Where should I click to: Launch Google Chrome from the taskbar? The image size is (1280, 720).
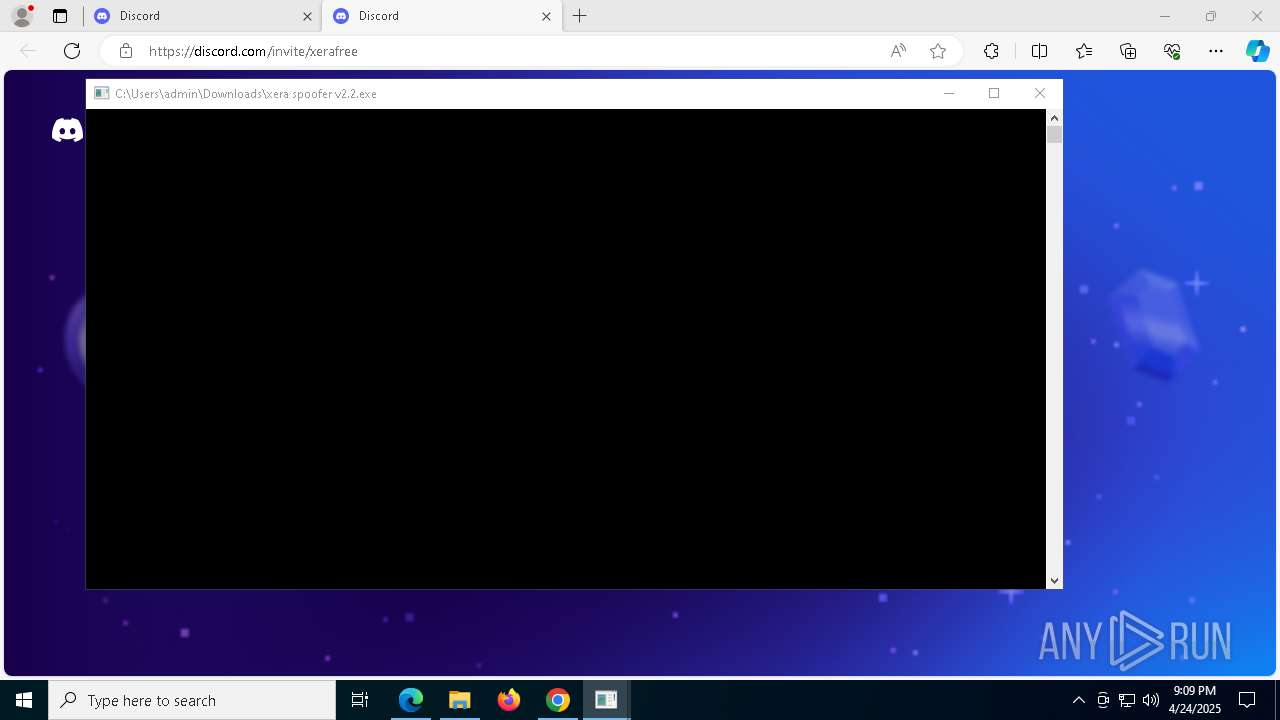point(558,700)
